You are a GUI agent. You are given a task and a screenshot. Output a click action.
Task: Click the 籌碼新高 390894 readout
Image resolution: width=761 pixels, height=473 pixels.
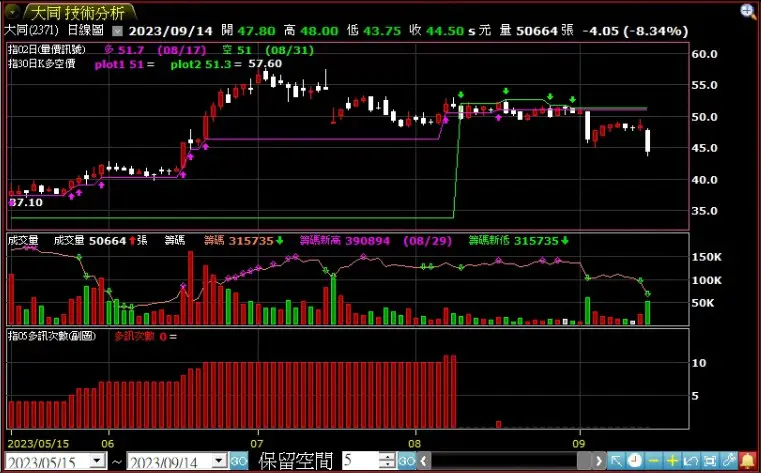click(345, 241)
